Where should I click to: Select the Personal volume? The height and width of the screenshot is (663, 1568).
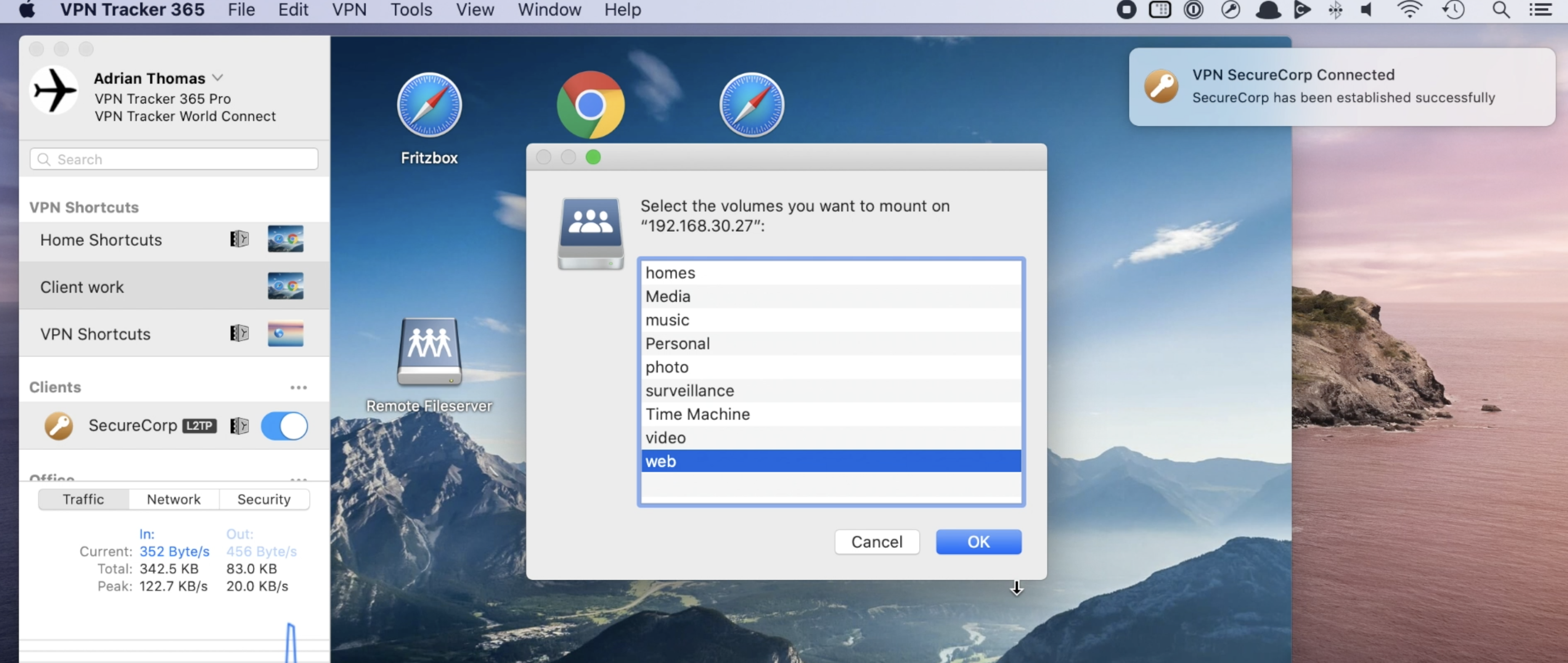coord(831,343)
